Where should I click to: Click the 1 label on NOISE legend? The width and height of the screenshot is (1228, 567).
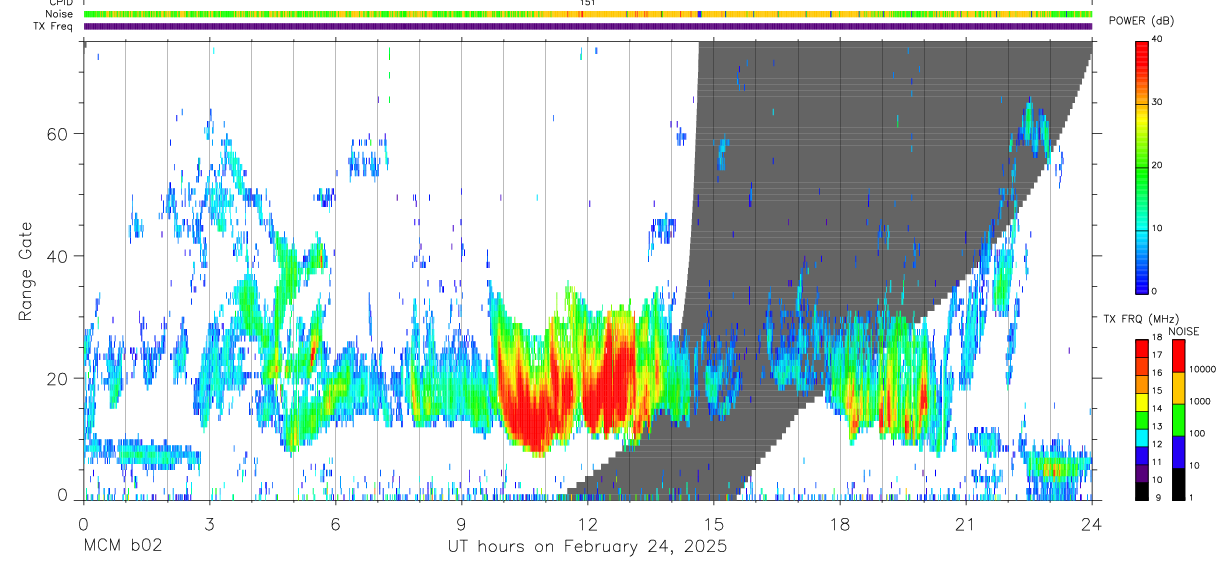click(1192, 497)
